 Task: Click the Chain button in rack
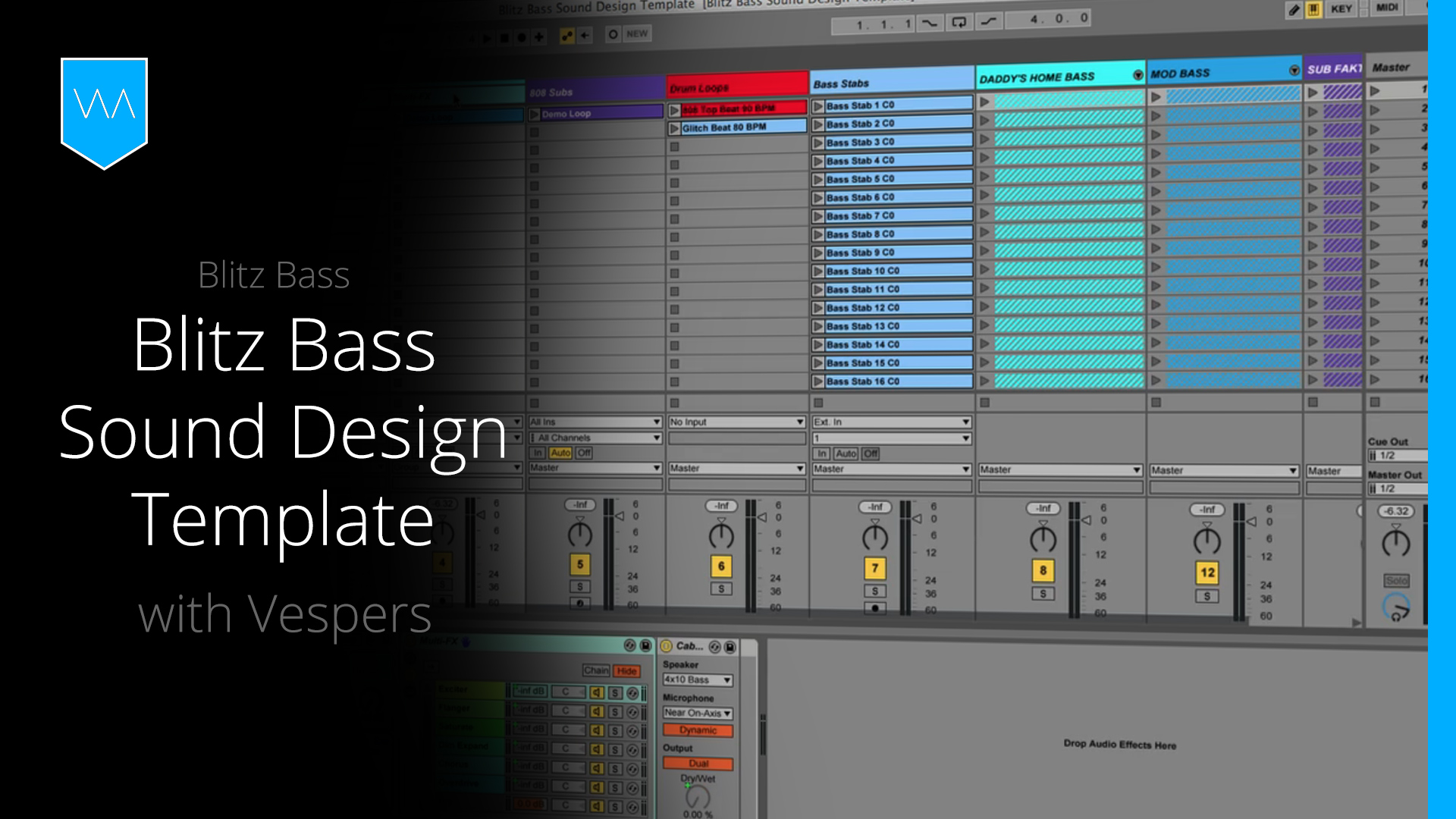[x=596, y=670]
